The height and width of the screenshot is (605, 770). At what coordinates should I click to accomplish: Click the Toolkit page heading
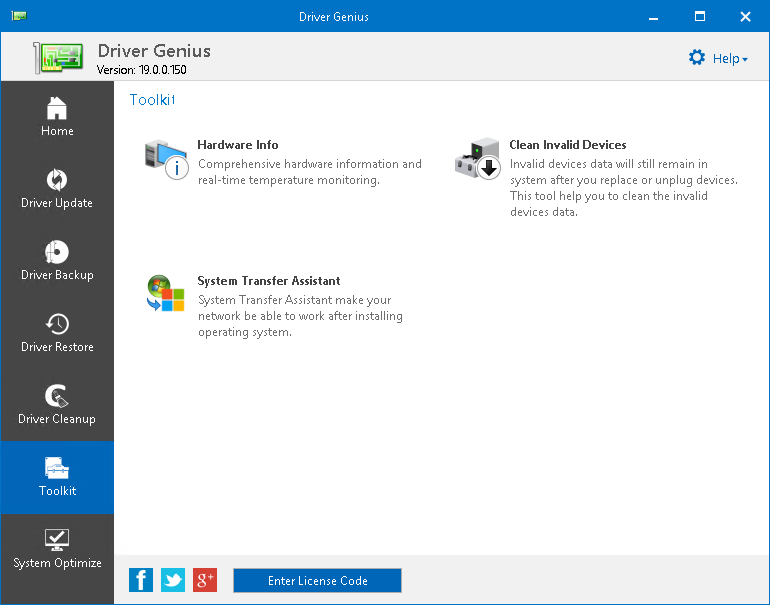[152, 100]
